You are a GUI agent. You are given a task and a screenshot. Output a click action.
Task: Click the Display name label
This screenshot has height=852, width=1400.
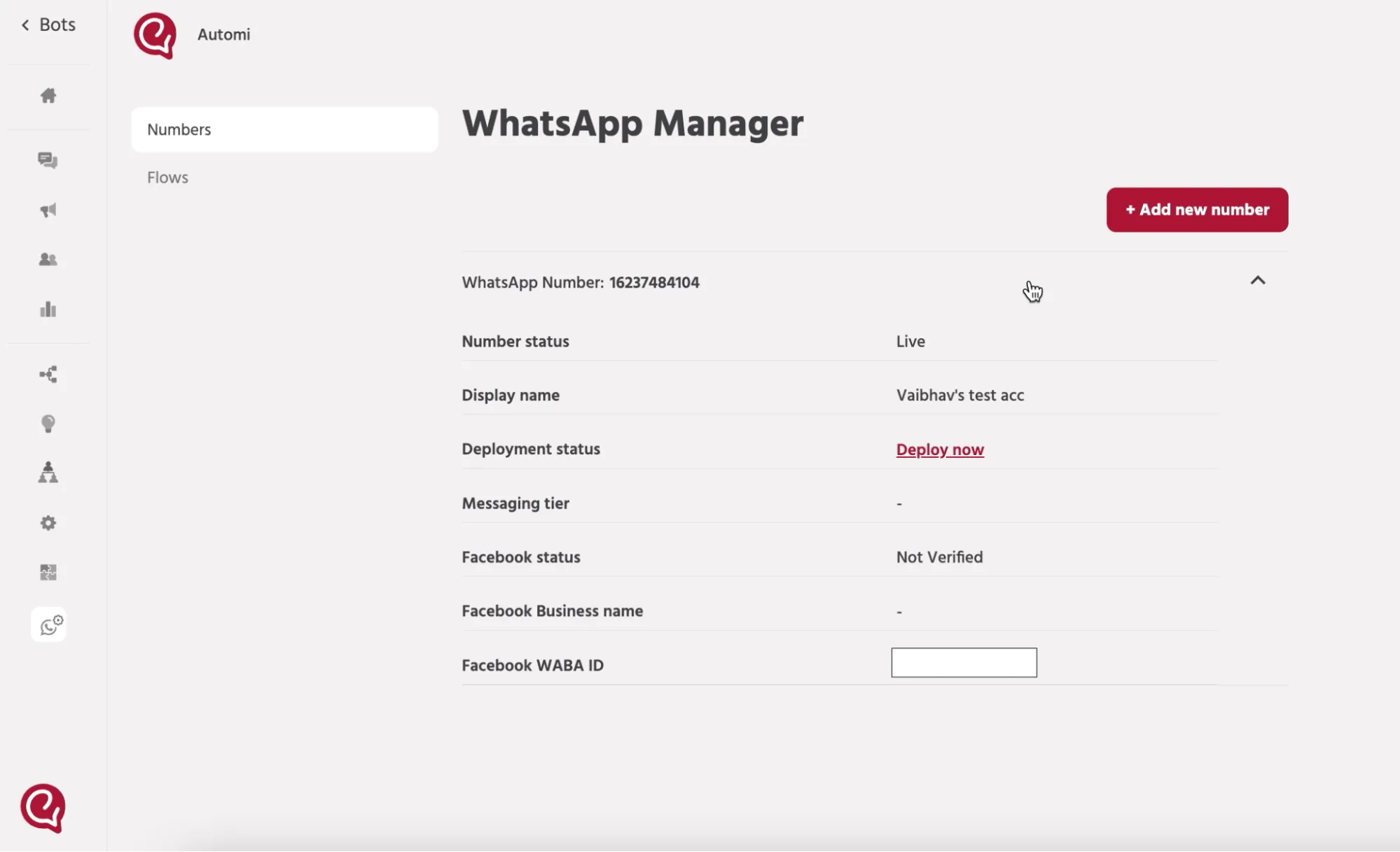(x=511, y=396)
